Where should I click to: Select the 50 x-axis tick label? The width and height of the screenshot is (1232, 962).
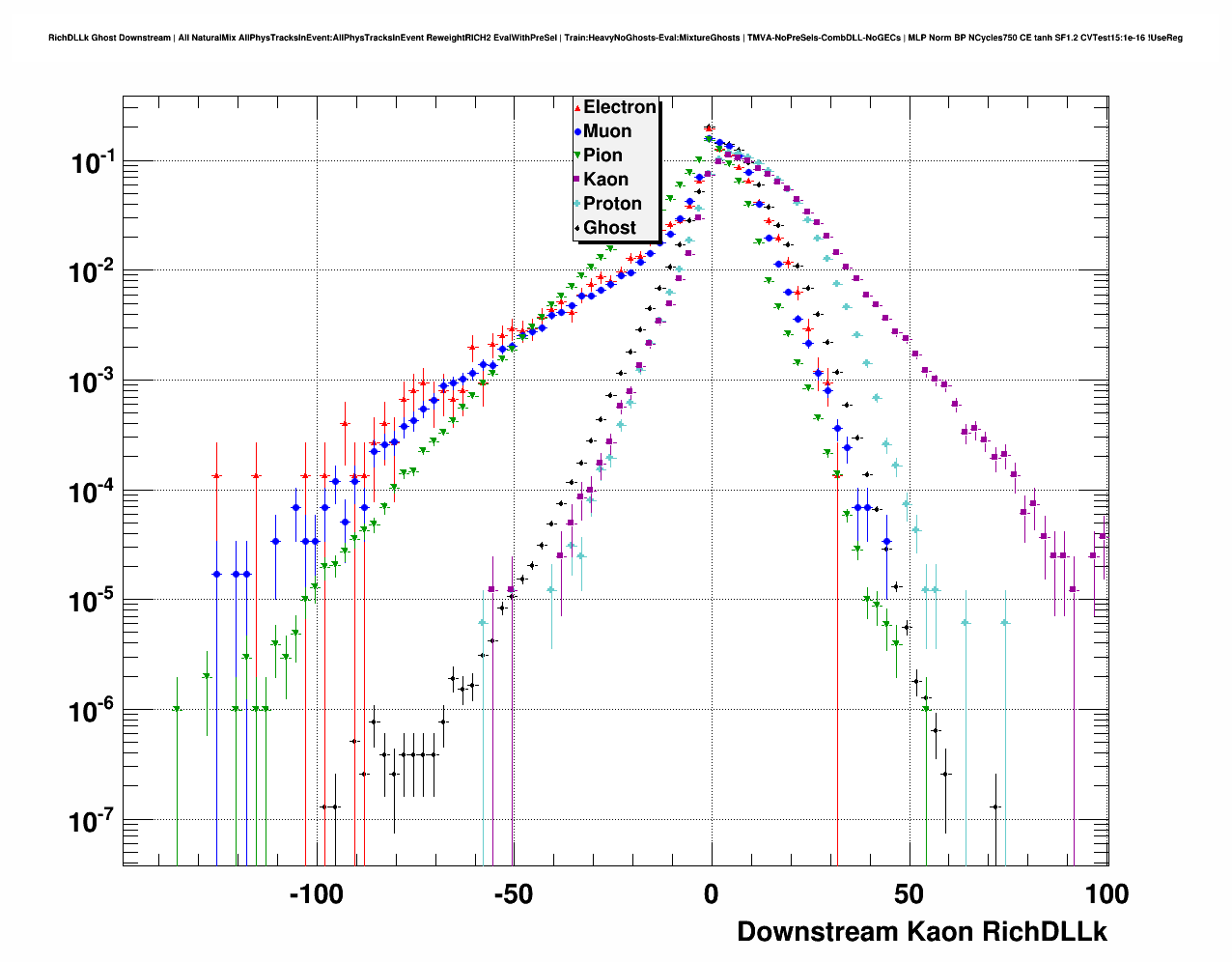tap(909, 894)
